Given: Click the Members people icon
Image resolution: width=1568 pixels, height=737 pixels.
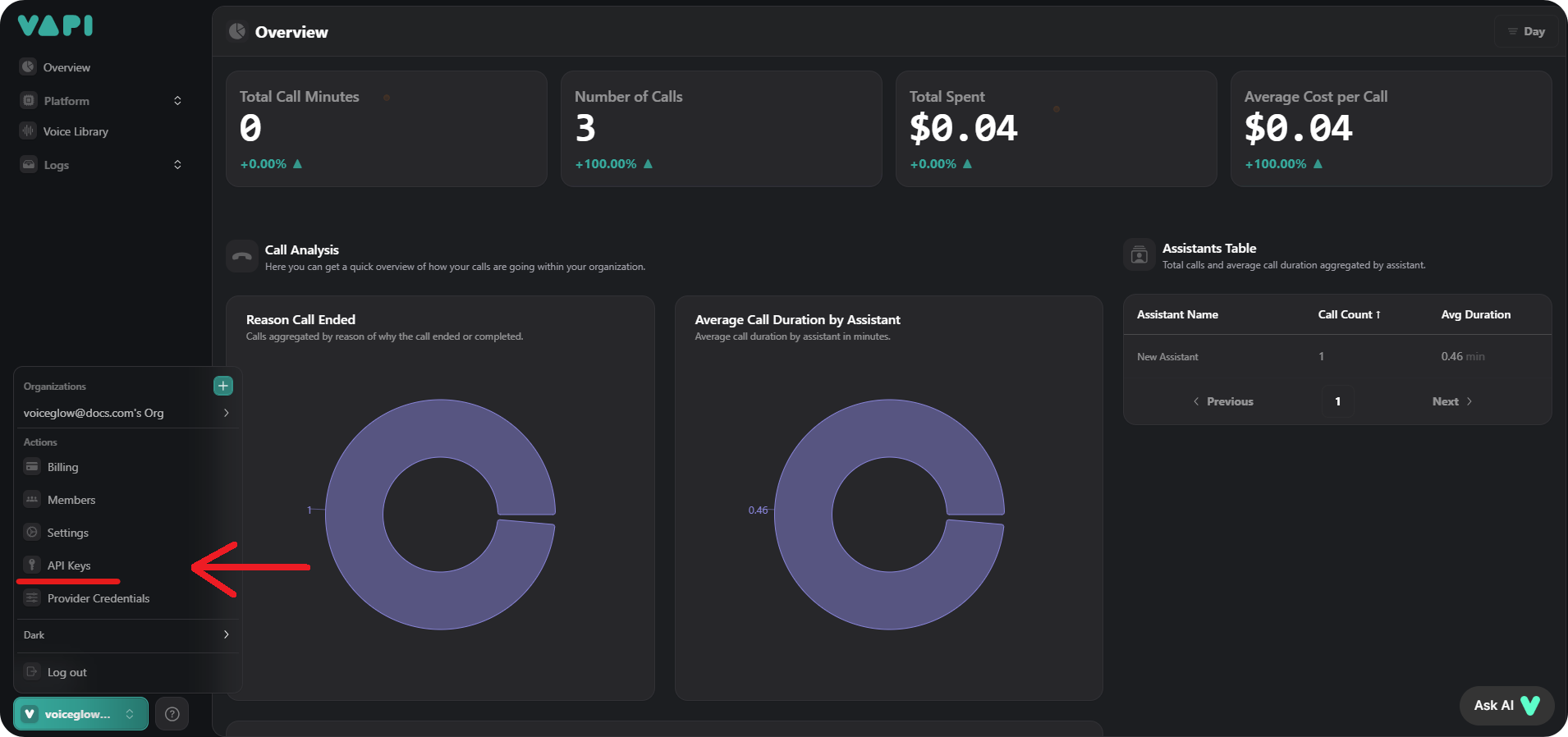Looking at the screenshot, I should [x=32, y=500].
